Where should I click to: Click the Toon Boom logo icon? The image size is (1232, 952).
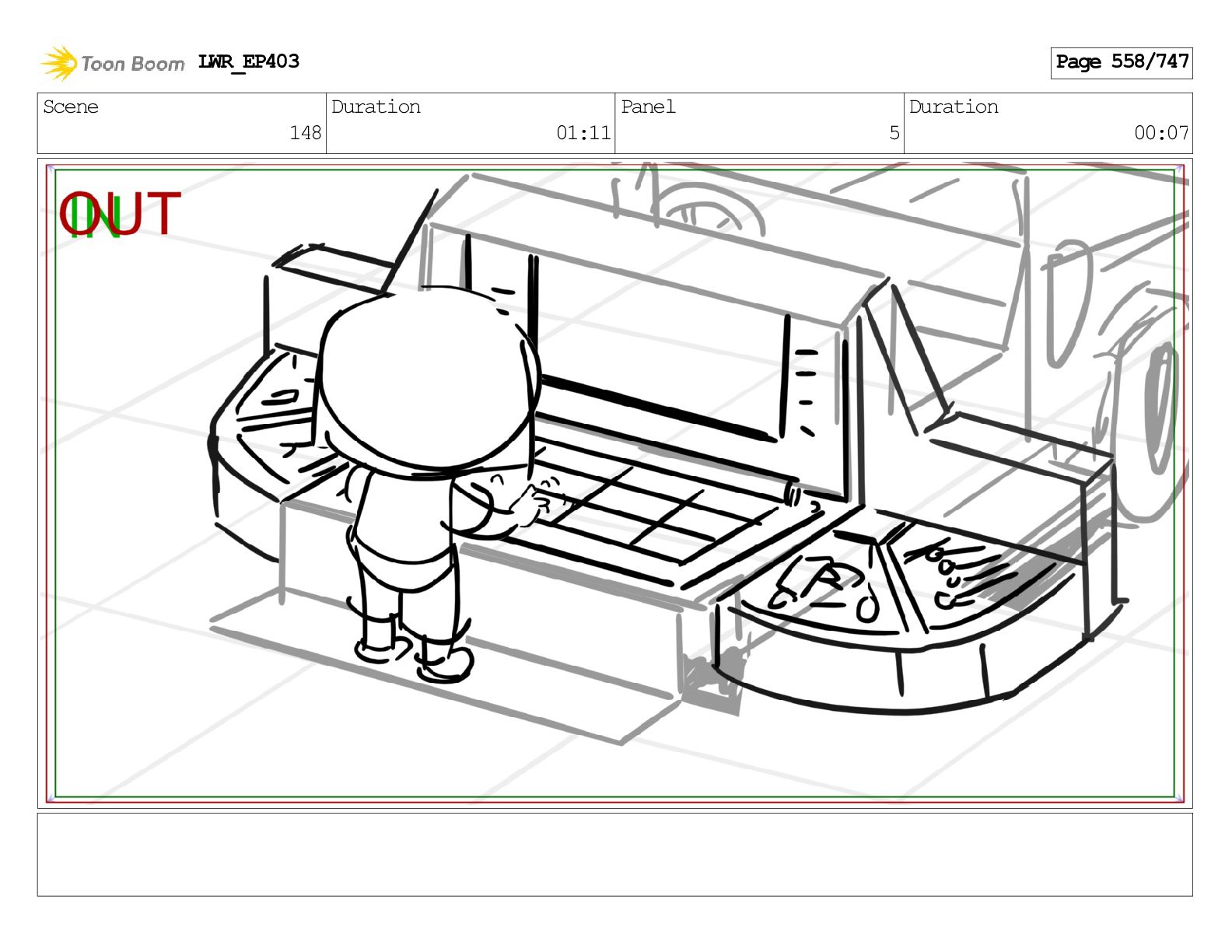point(58,63)
